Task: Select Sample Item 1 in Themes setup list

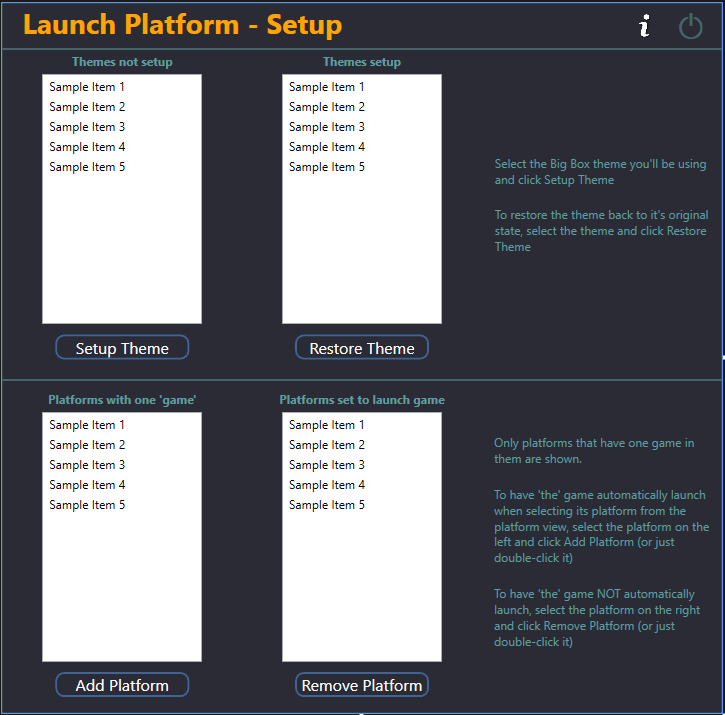Action: coord(327,87)
